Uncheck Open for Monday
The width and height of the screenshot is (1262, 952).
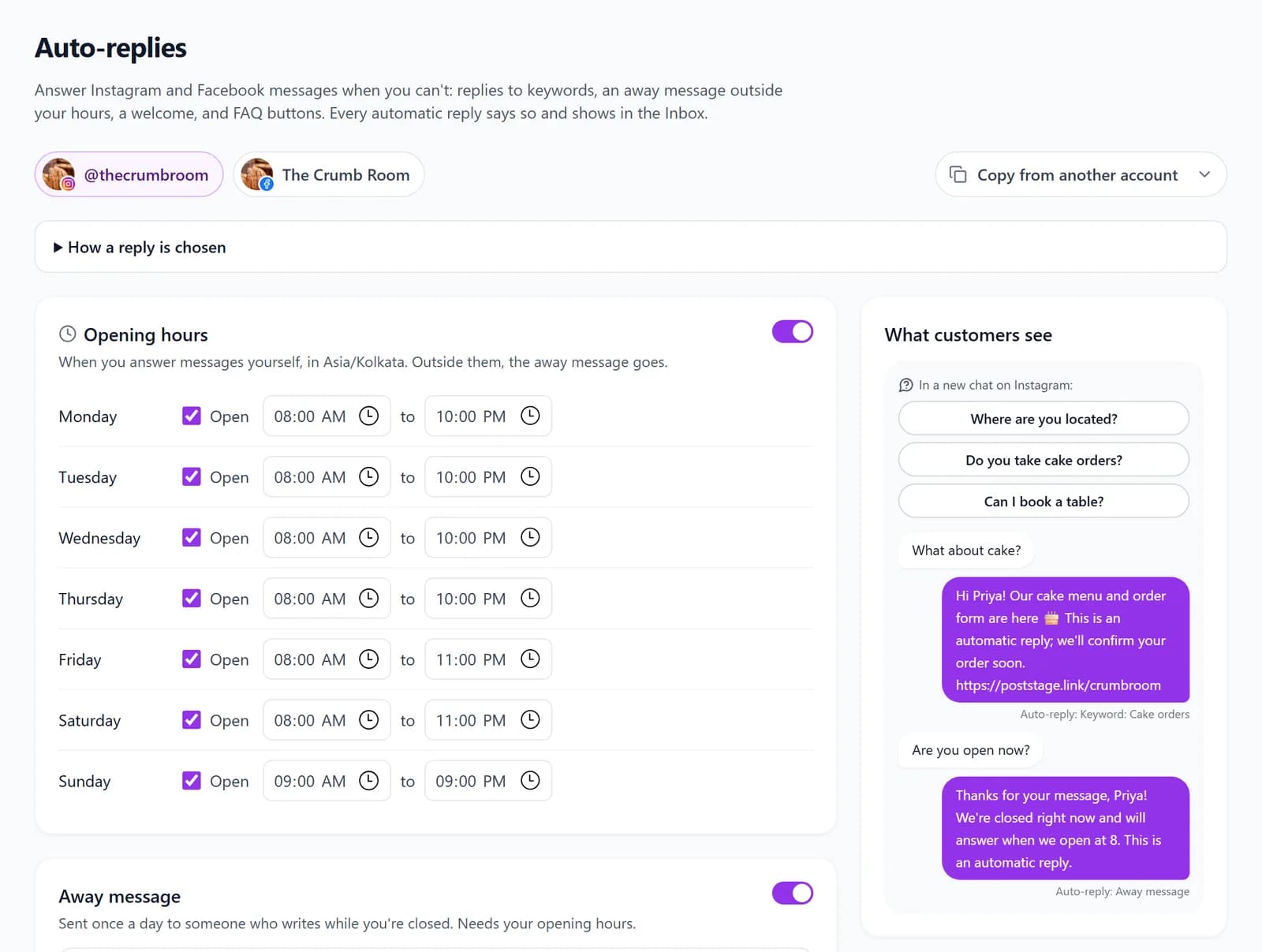pyautogui.click(x=191, y=416)
